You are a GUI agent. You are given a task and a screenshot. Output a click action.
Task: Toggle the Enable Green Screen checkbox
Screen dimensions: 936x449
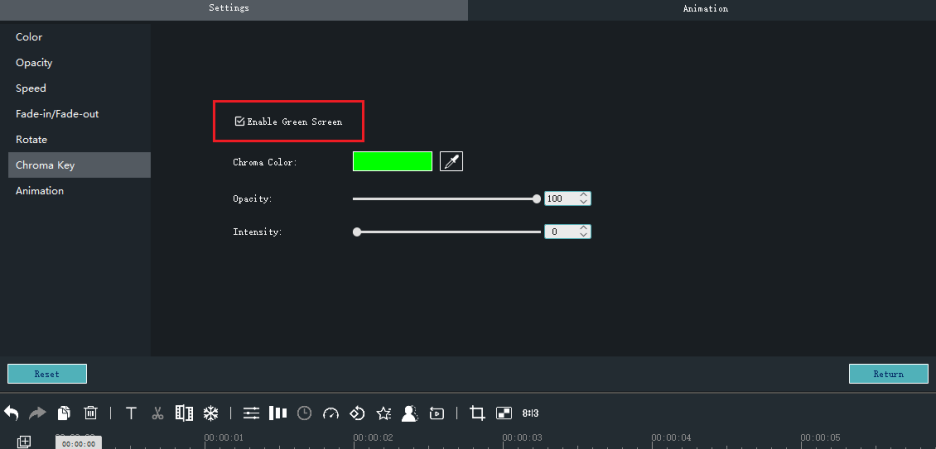[239, 122]
